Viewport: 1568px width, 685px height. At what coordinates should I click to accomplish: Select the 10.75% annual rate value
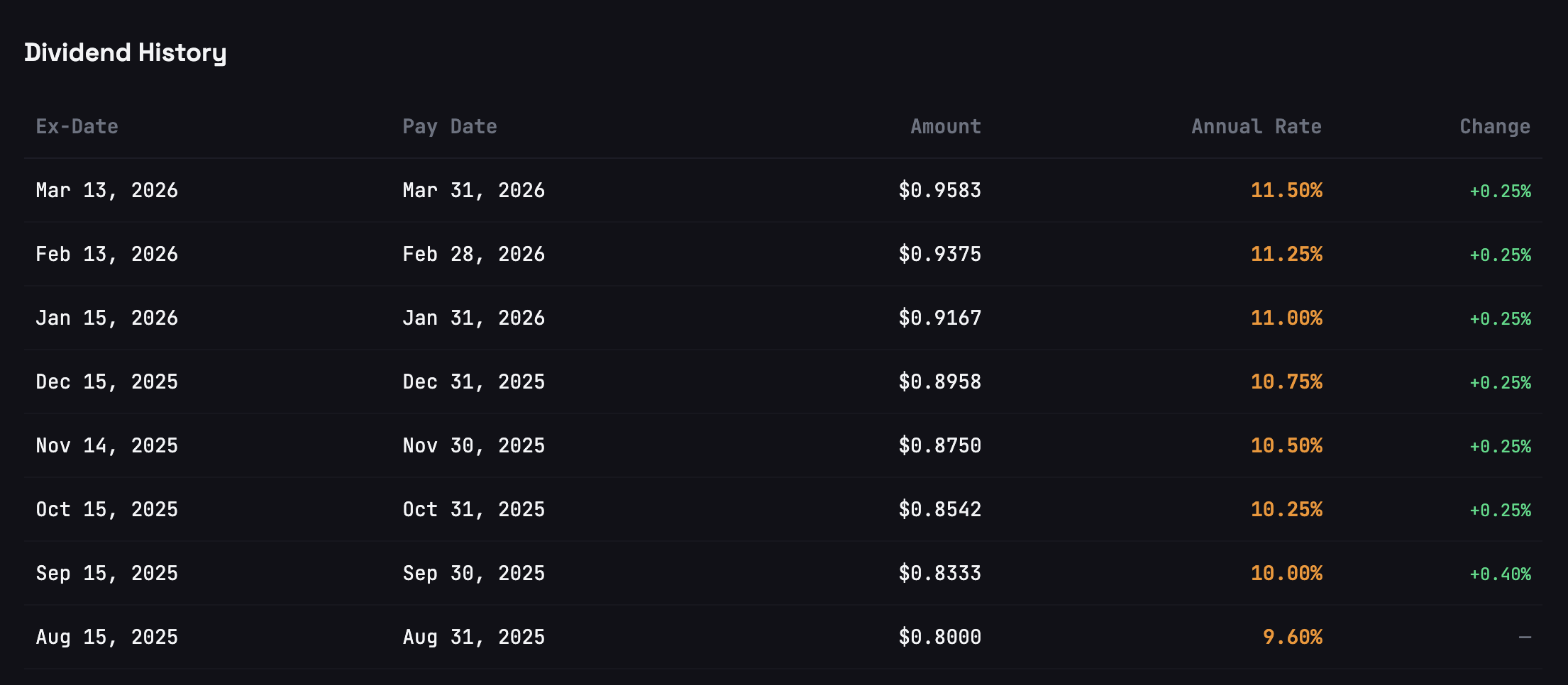point(1286,382)
